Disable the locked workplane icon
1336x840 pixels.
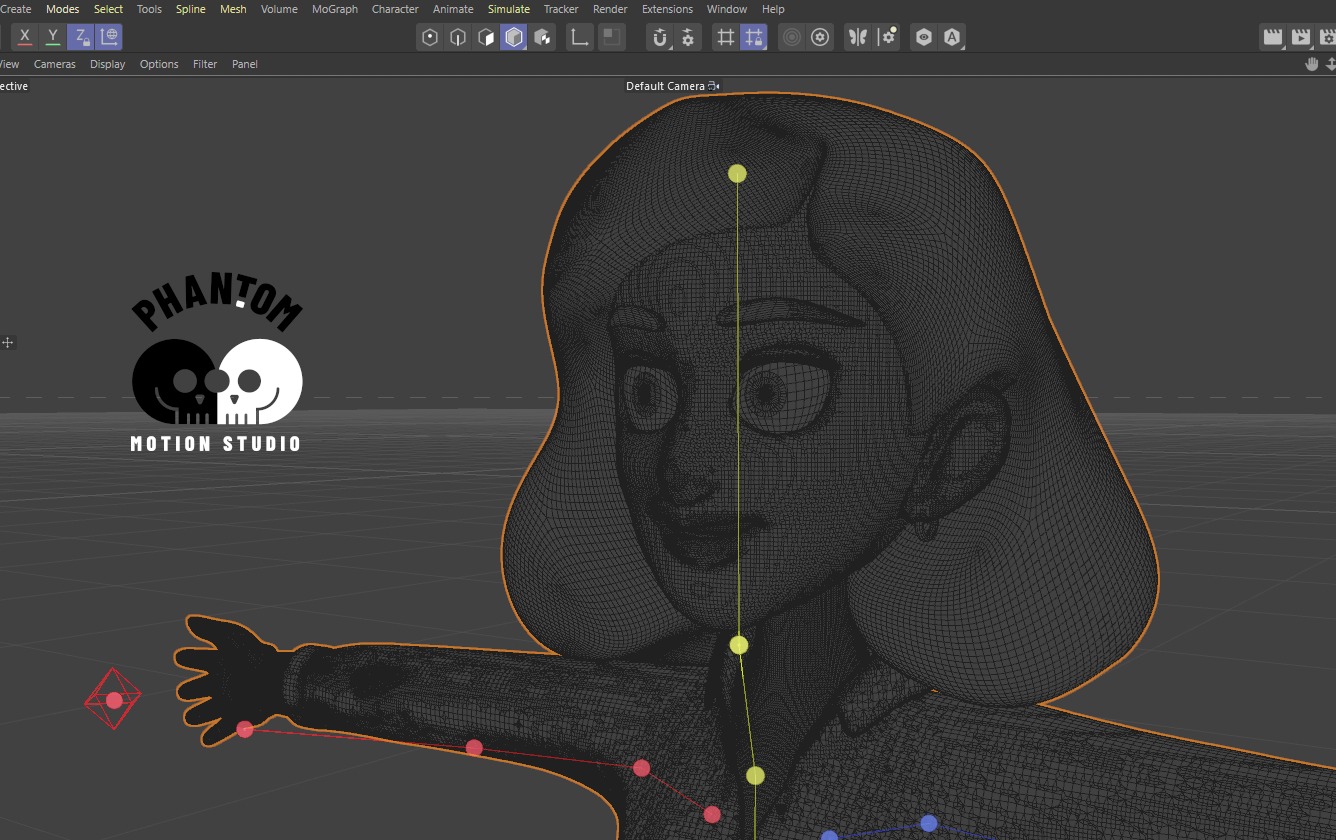pyautogui.click(x=754, y=38)
